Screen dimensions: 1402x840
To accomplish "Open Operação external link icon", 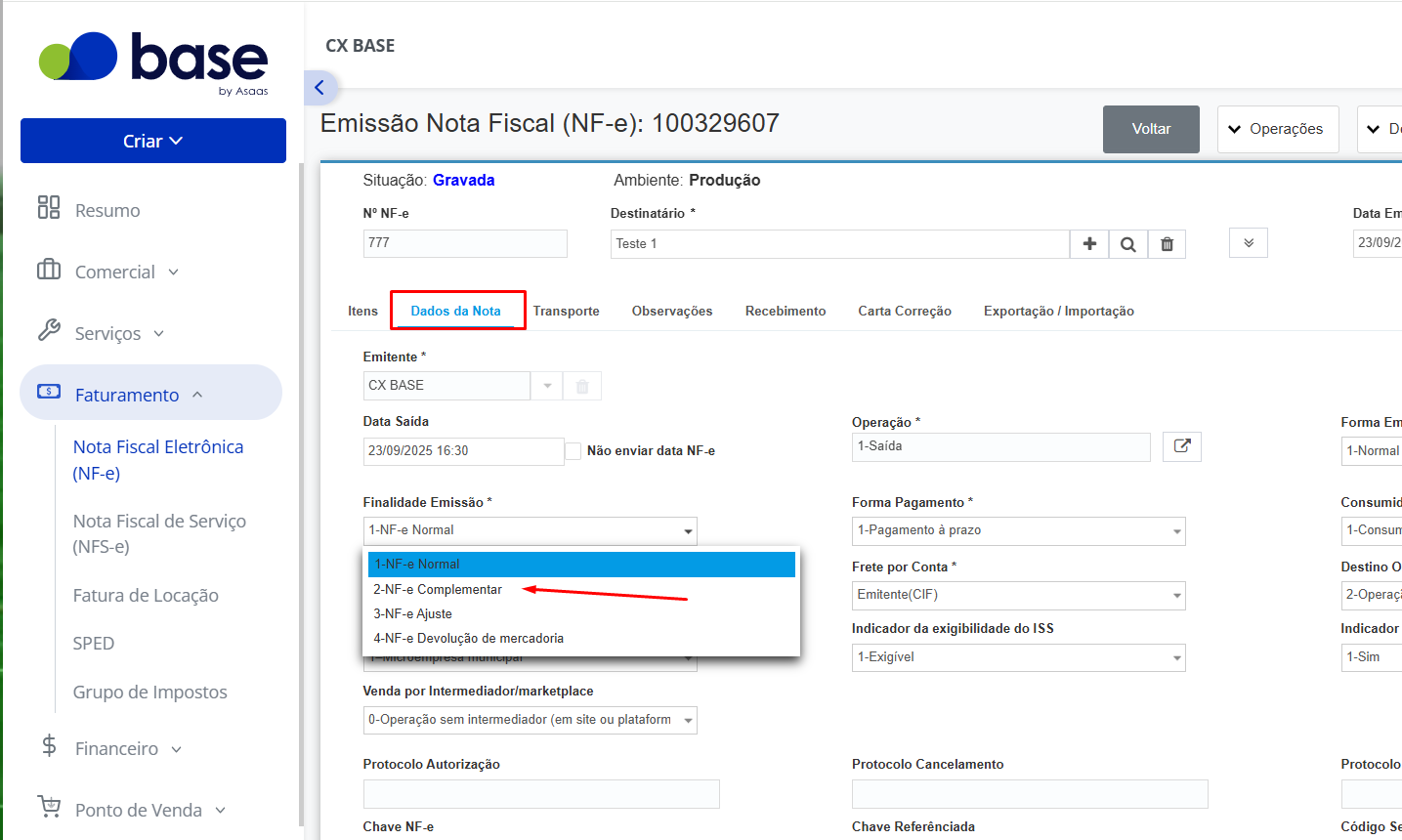I will click(1182, 446).
